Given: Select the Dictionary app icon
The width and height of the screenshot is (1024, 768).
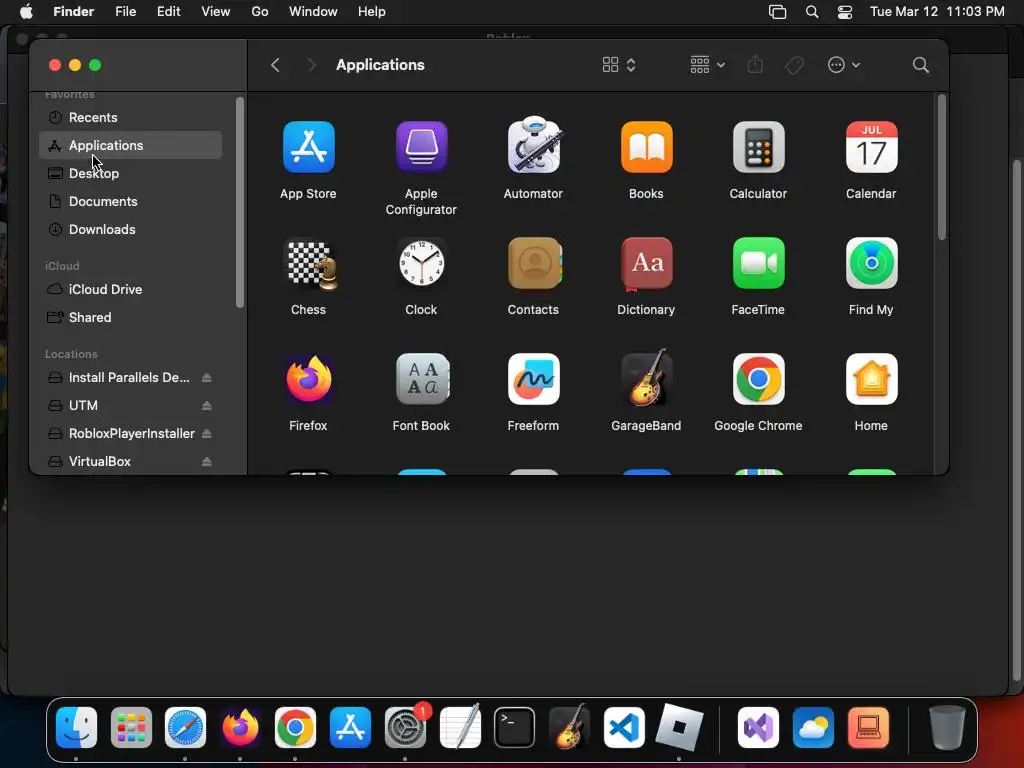Looking at the screenshot, I should click(x=646, y=264).
